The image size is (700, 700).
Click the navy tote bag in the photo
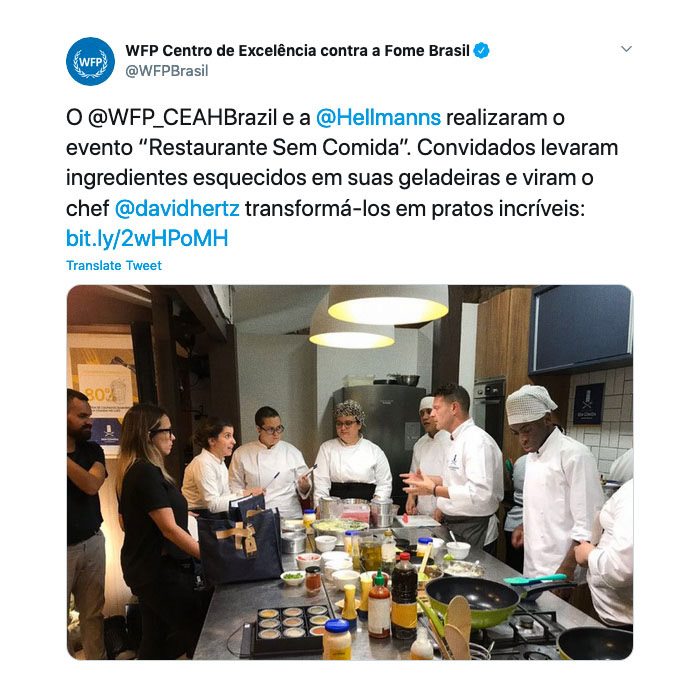240,541
